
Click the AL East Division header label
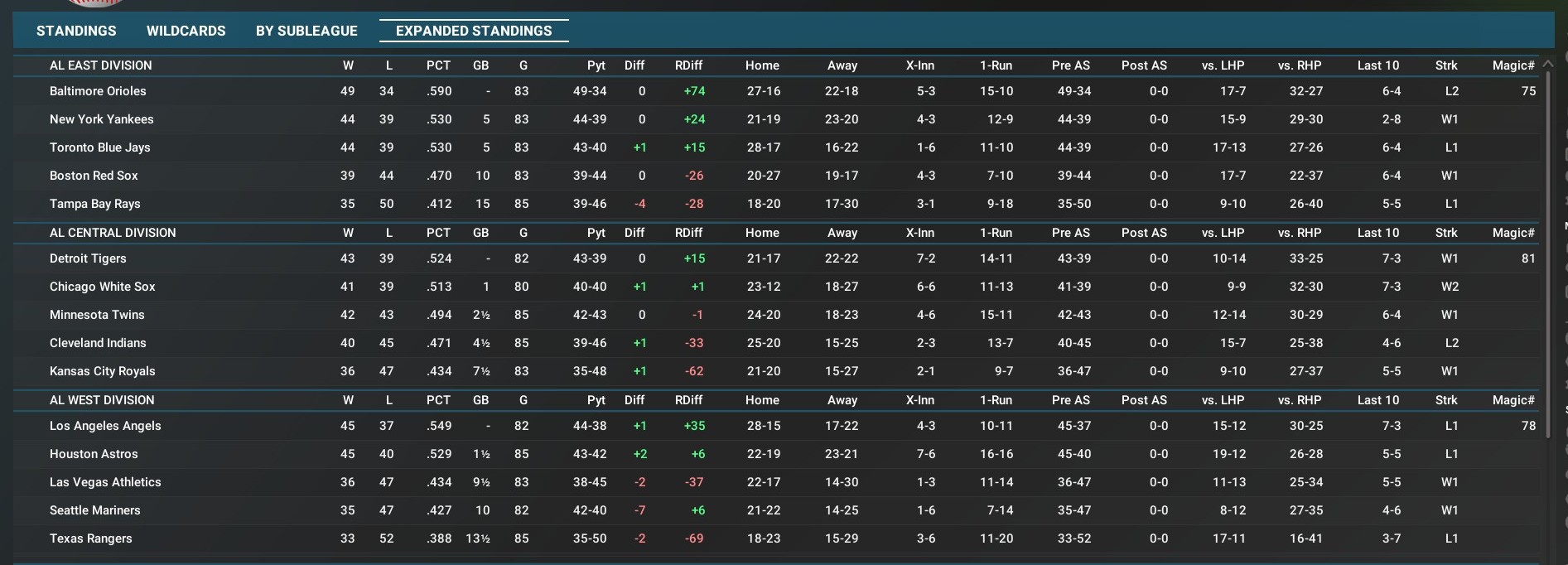pyautogui.click(x=101, y=65)
